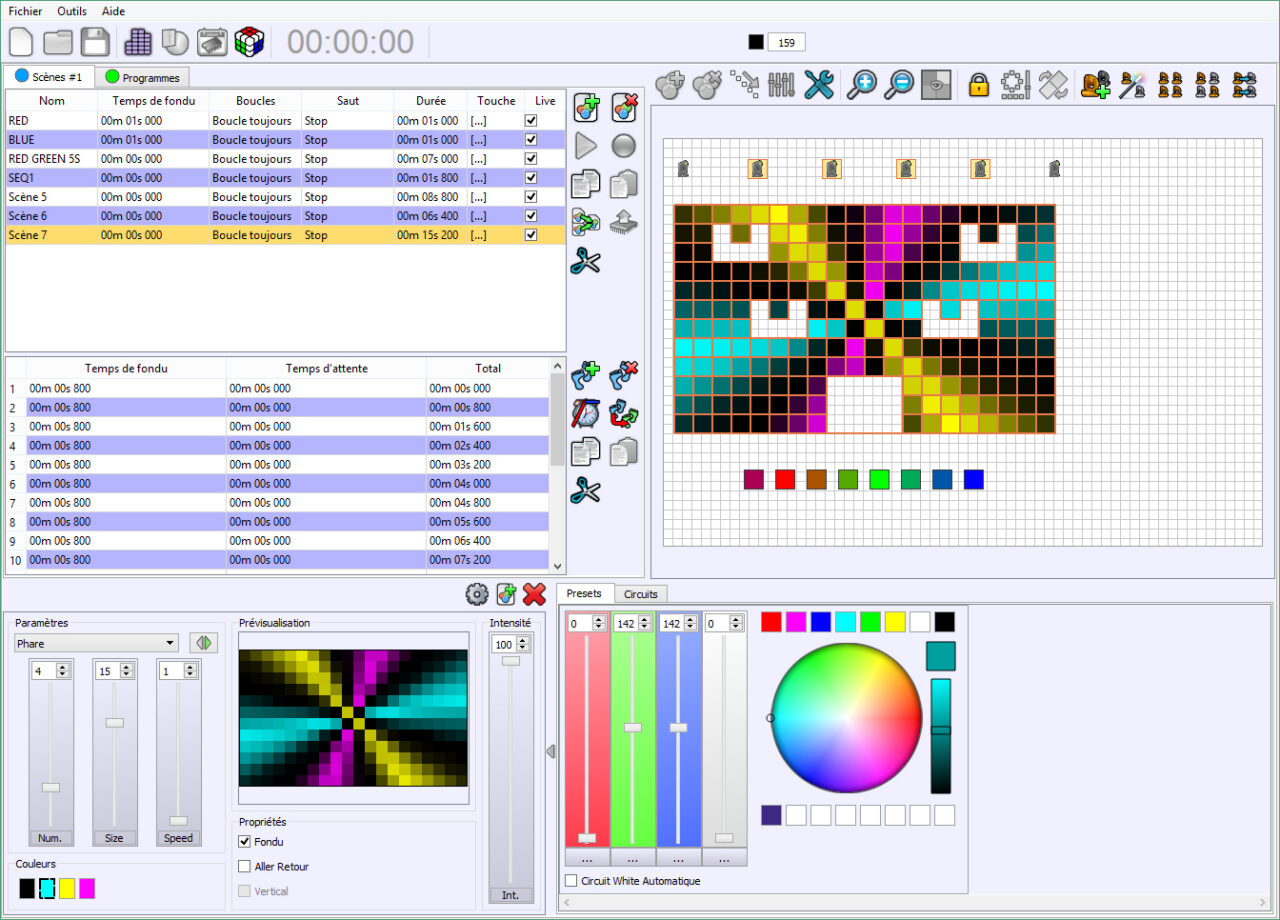
Task: Cut the selected steps with scissors
Action: tap(585, 490)
